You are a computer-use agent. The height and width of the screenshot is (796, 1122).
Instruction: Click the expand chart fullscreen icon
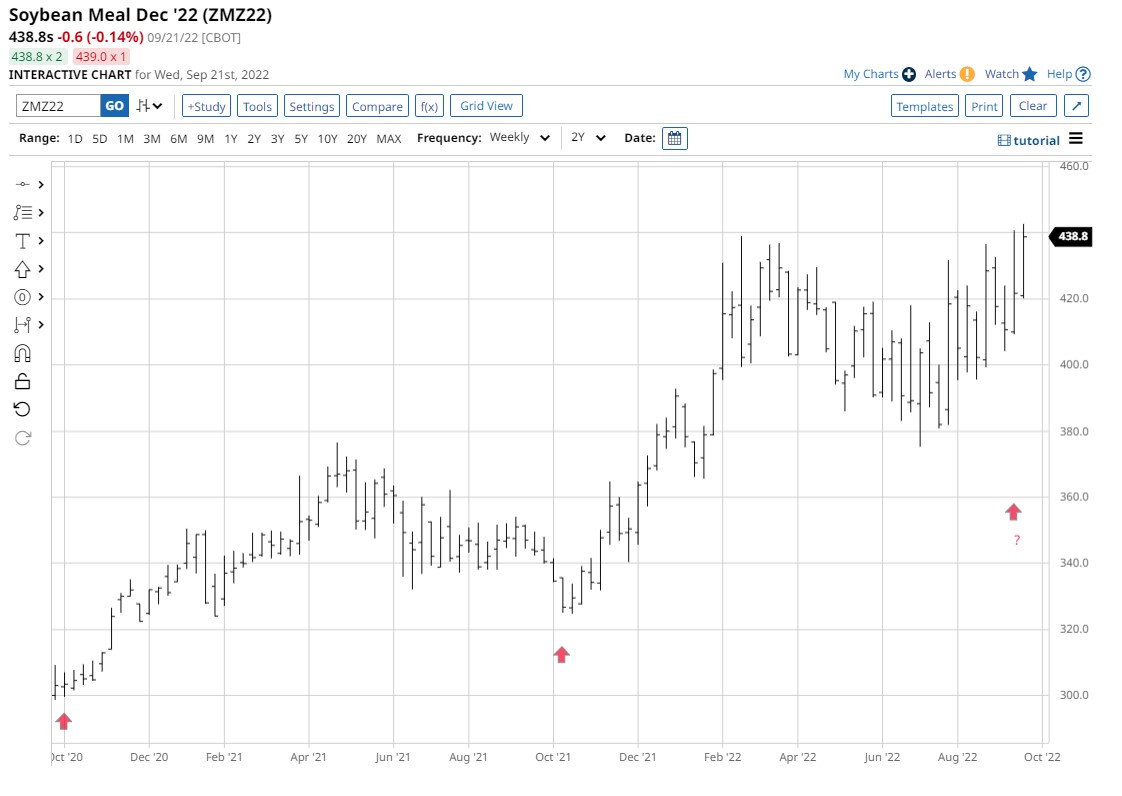1076,106
